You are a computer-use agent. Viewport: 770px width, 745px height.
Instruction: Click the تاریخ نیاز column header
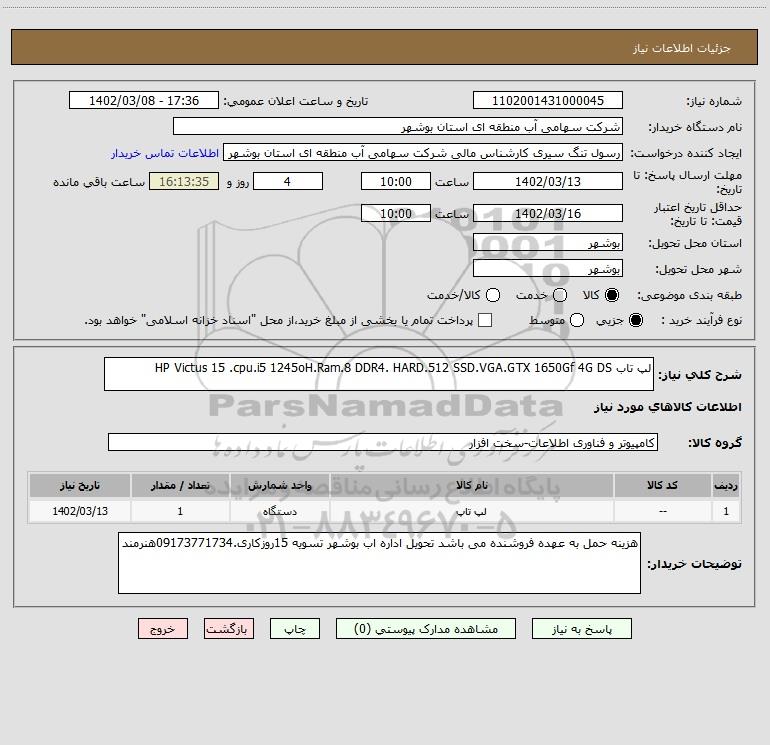[x=80, y=485]
